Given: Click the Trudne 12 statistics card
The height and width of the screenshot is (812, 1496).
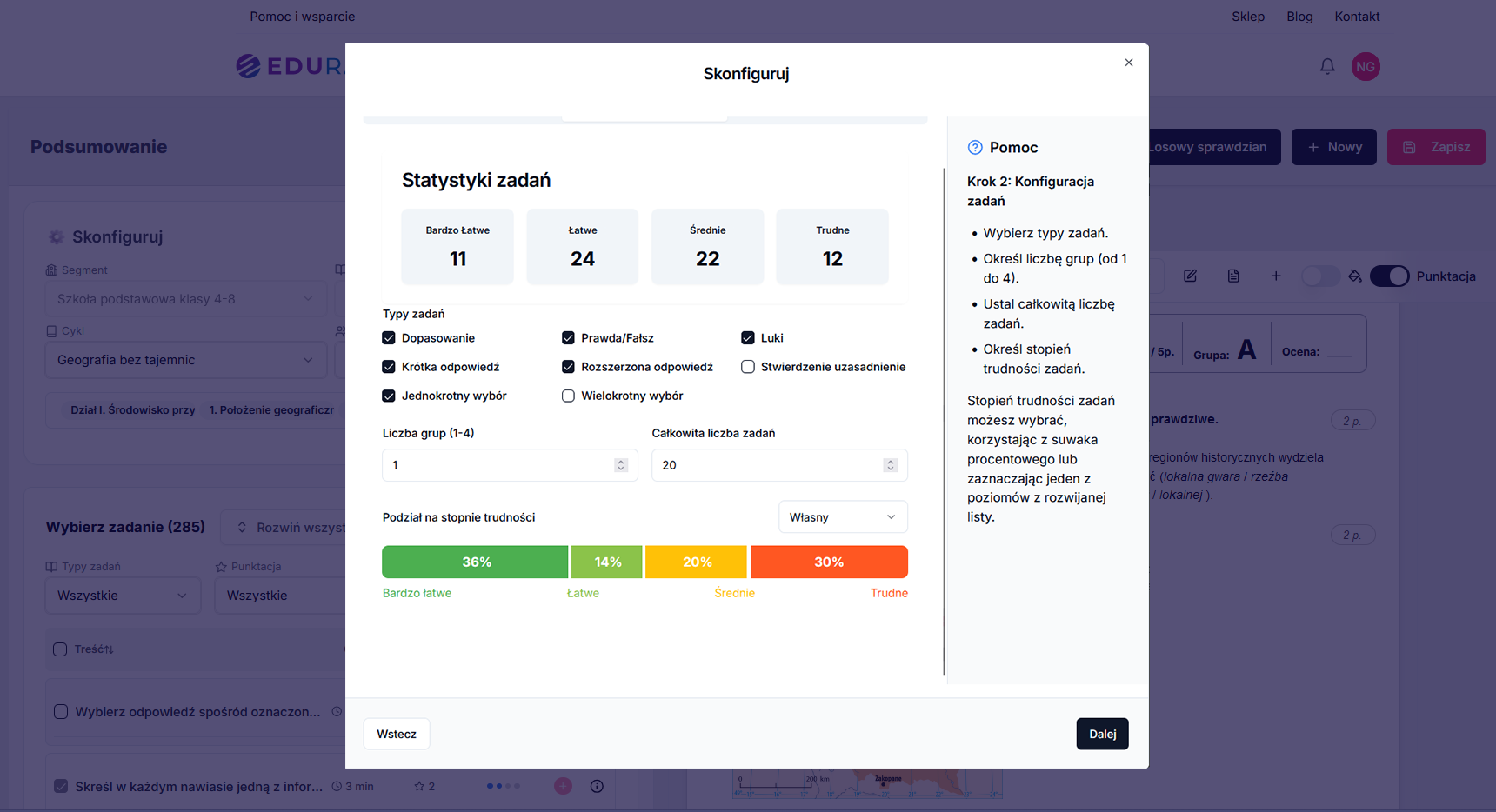Looking at the screenshot, I should 832,246.
